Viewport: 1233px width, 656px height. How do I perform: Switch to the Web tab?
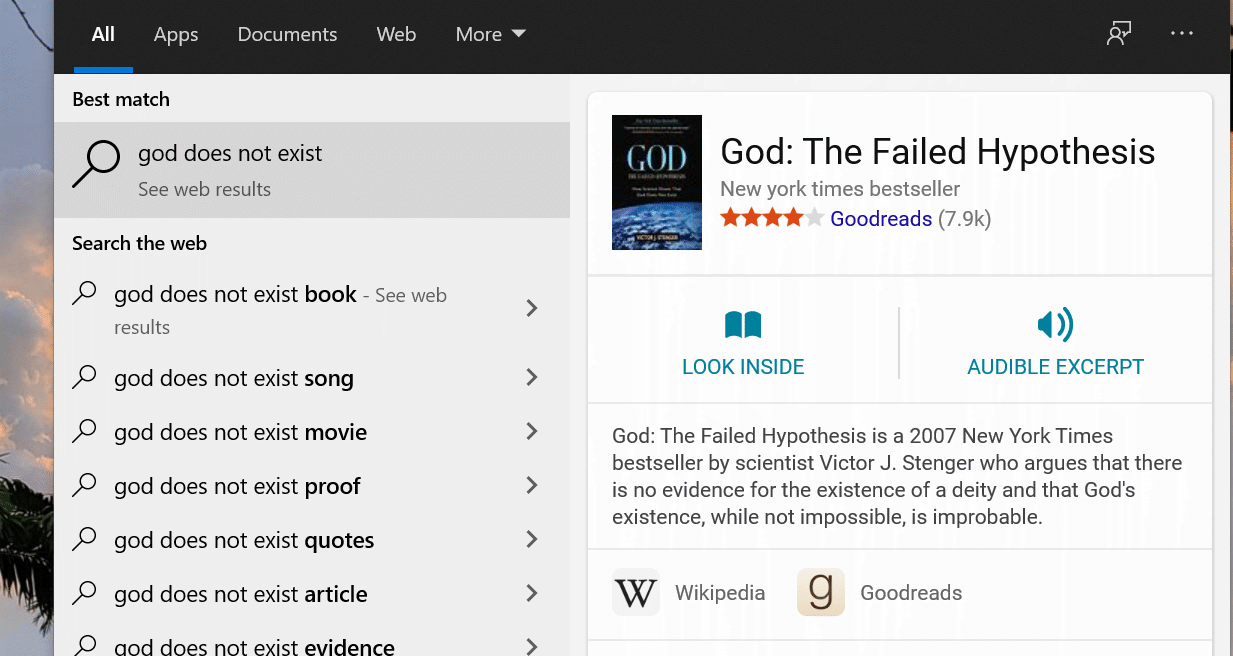396,34
